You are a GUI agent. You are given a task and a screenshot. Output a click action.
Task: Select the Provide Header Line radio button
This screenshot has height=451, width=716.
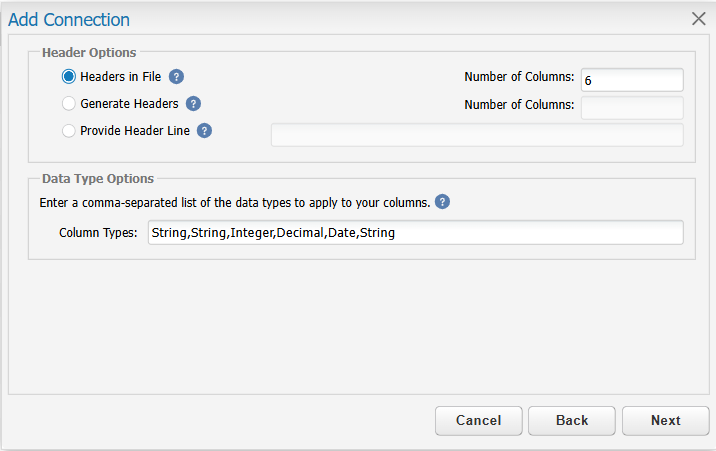click(x=68, y=131)
